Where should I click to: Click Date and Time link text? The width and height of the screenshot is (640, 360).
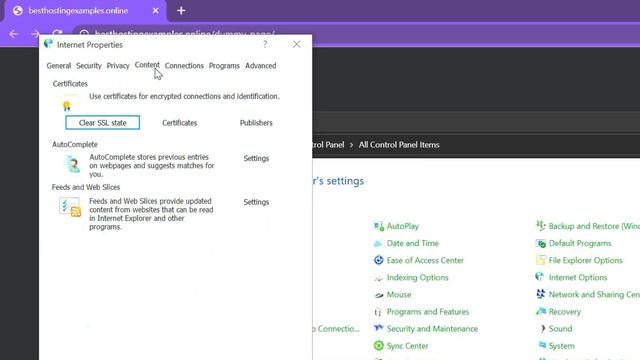[x=413, y=243]
